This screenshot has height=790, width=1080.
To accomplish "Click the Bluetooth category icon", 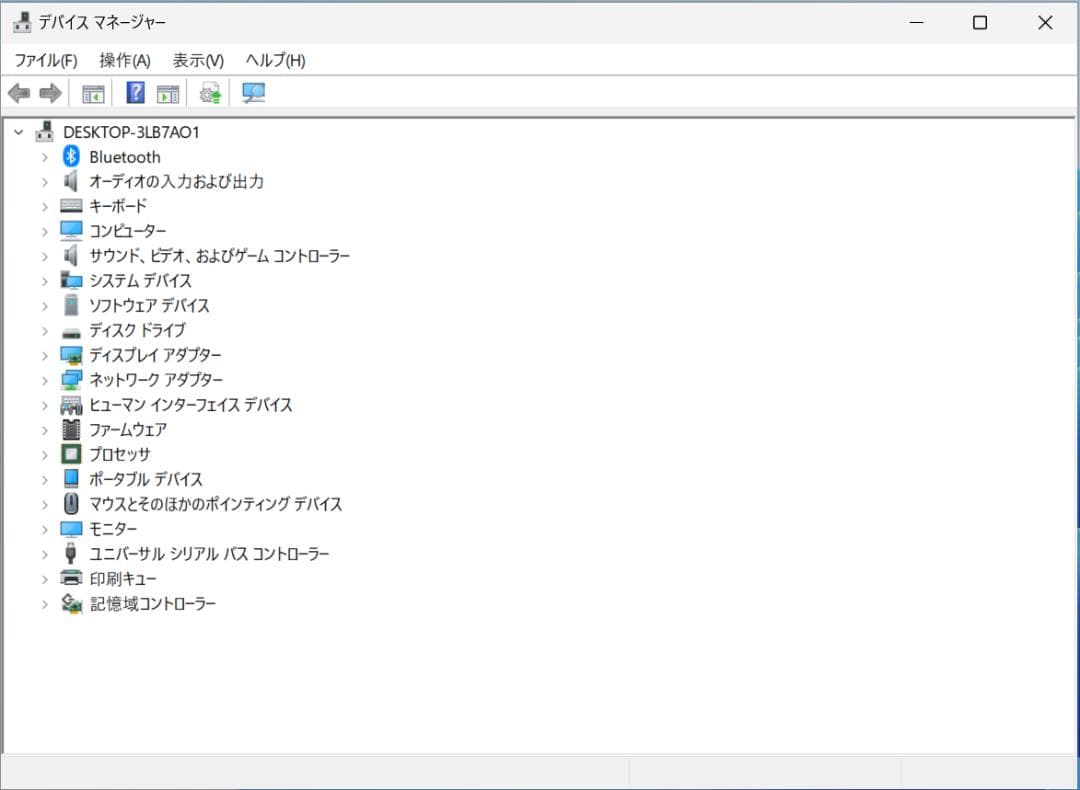I will coord(69,156).
